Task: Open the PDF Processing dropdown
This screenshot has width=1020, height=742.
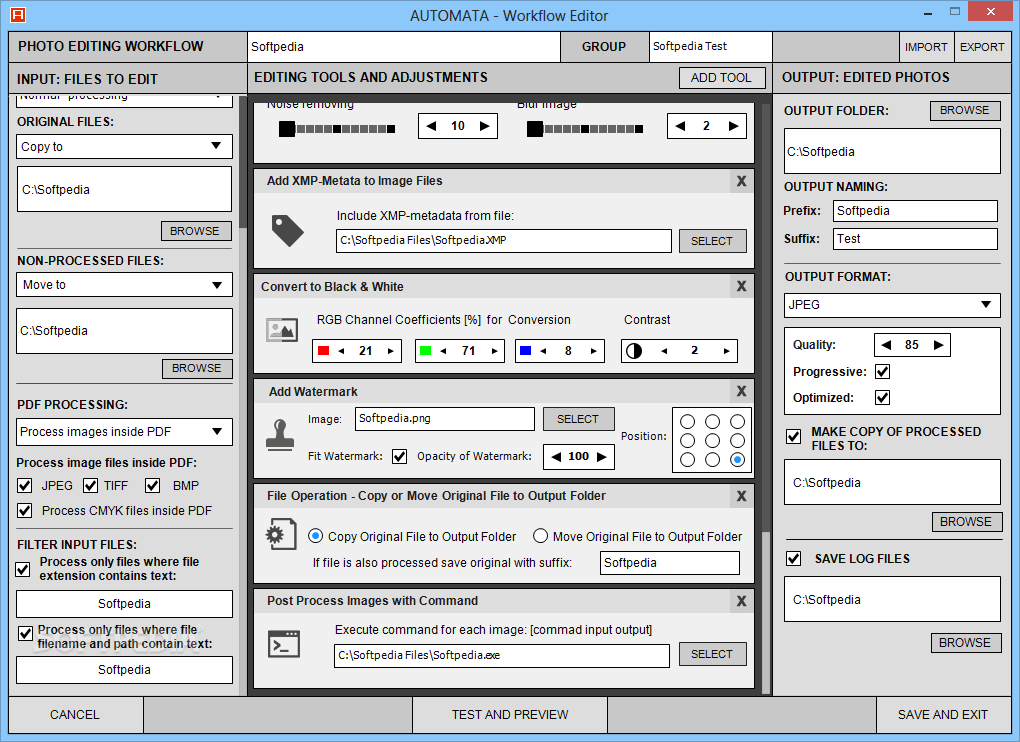Action: [x=124, y=432]
